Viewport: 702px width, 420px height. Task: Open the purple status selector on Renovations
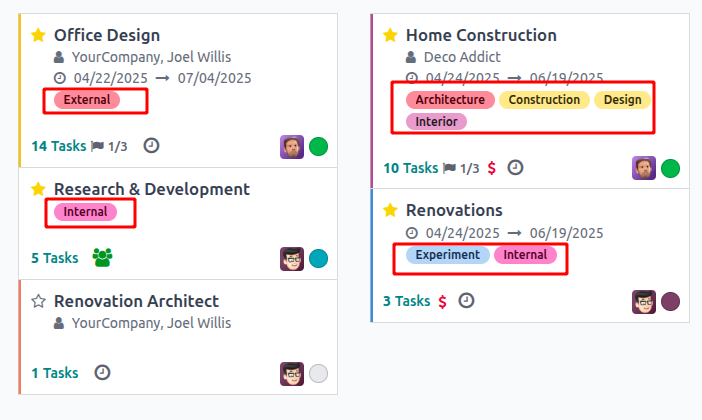(x=670, y=301)
